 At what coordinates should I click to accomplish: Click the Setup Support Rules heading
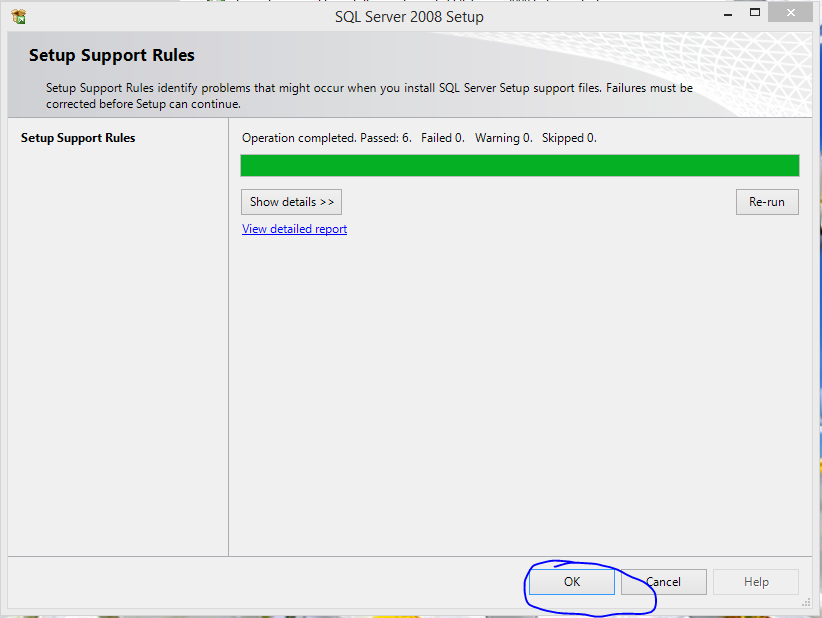[112, 55]
